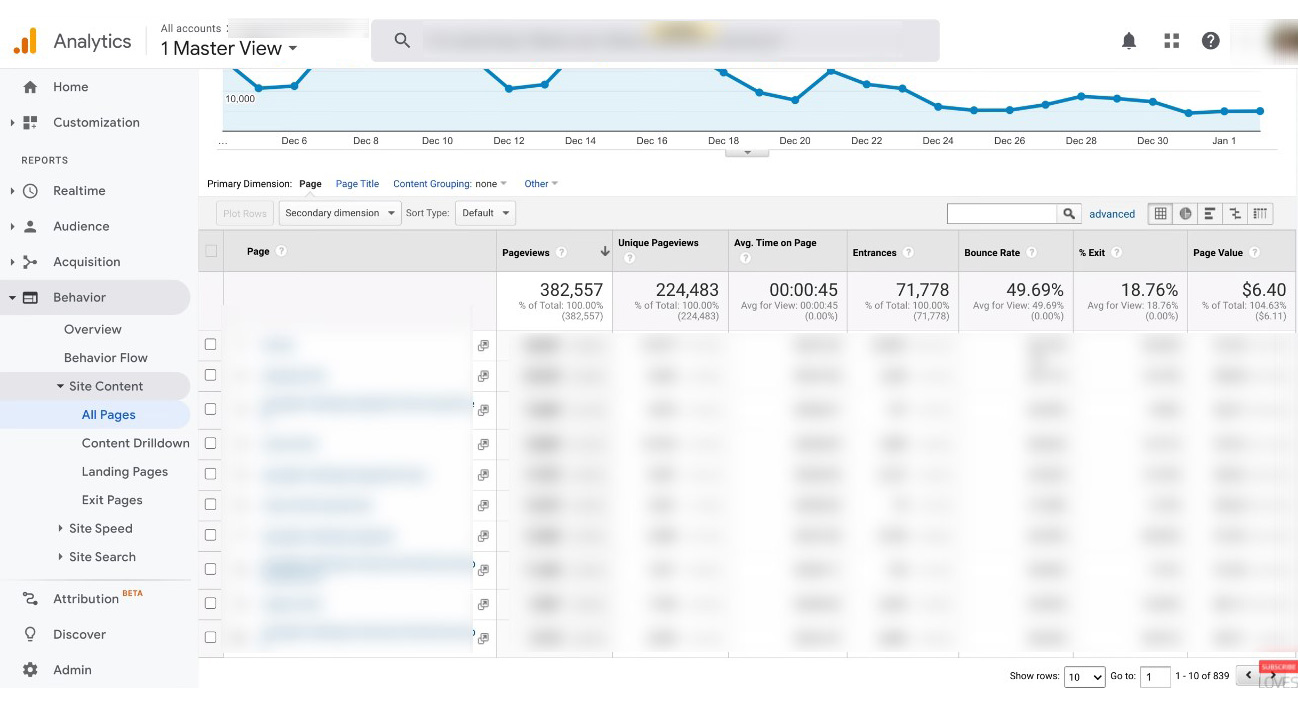Click the advanced filter link
This screenshot has height=705, width=1300.
point(1112,214)
